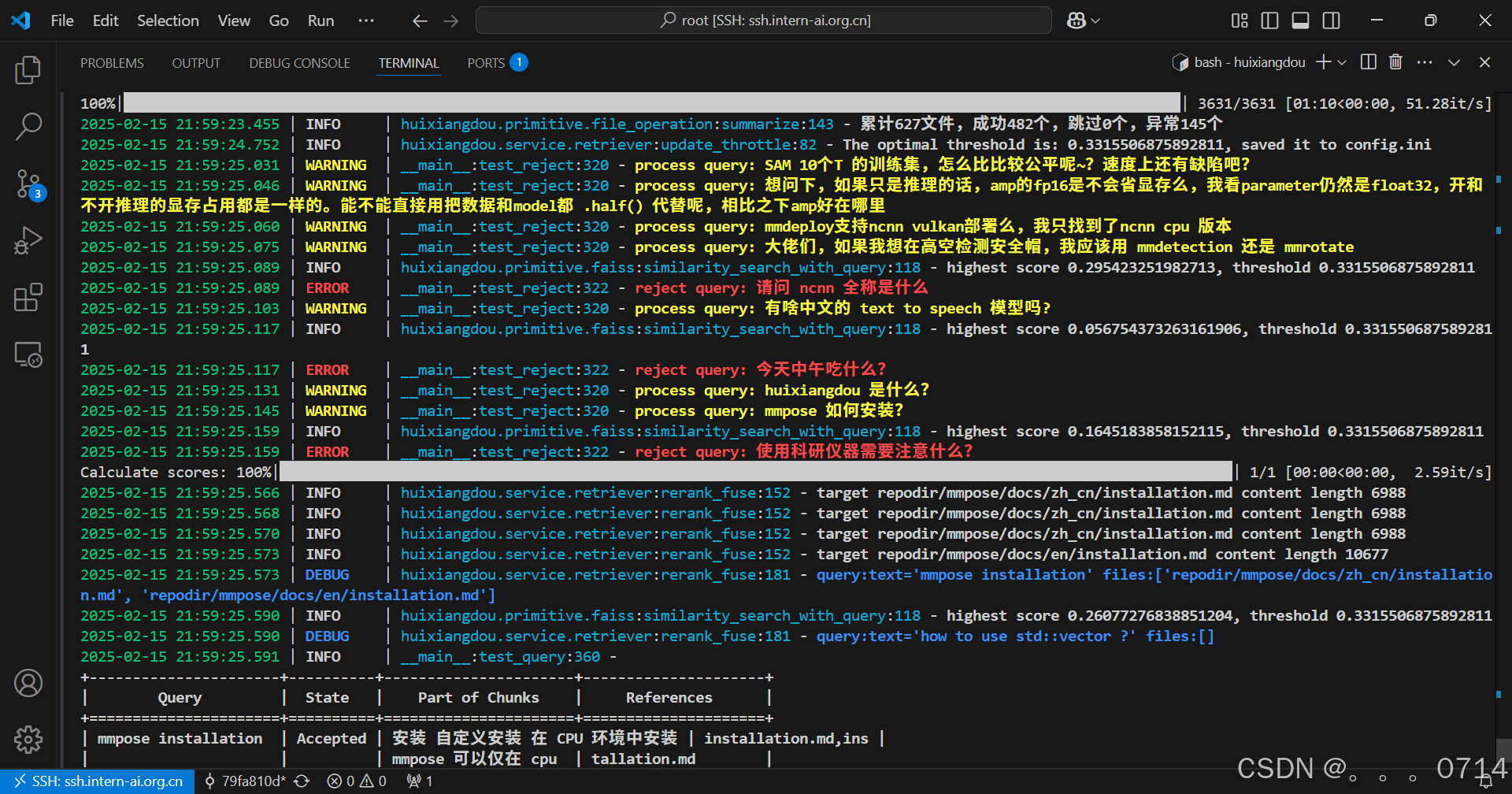The height and width of the screenshot is (794, 1512).
Task: Open the Search view in activity bar
Action: [x=28, y=126]
